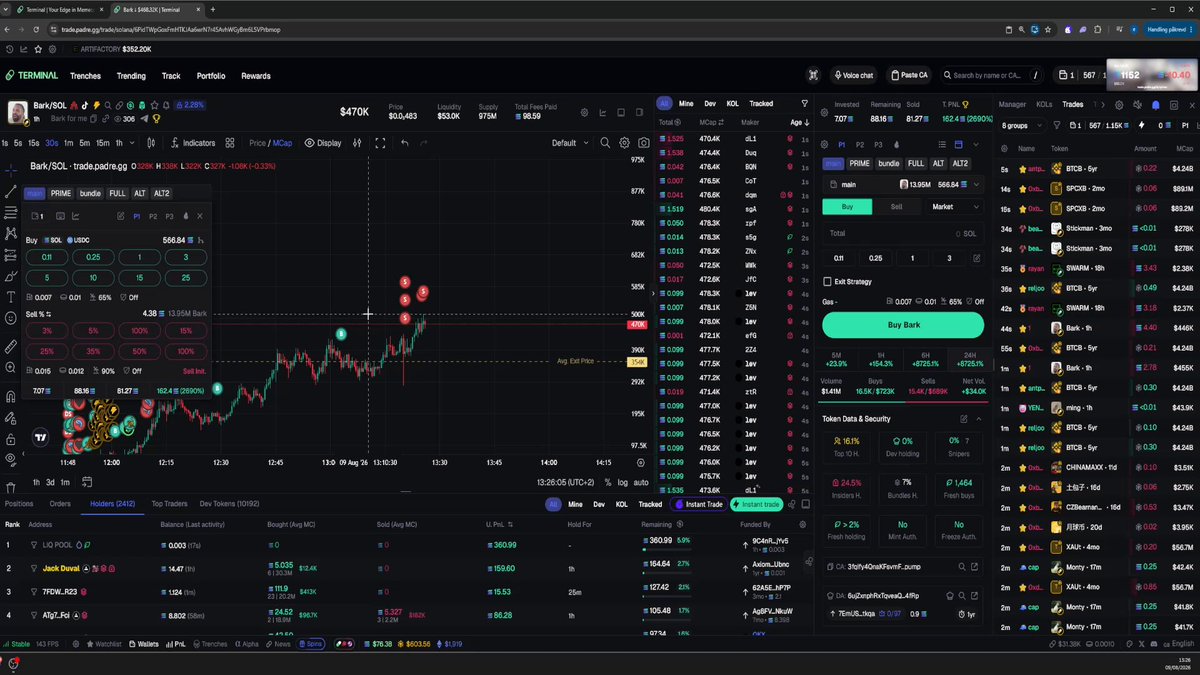The image size is (1200, 675).
Task: Open chart settings gear icon
Action: tap(625, 143)
